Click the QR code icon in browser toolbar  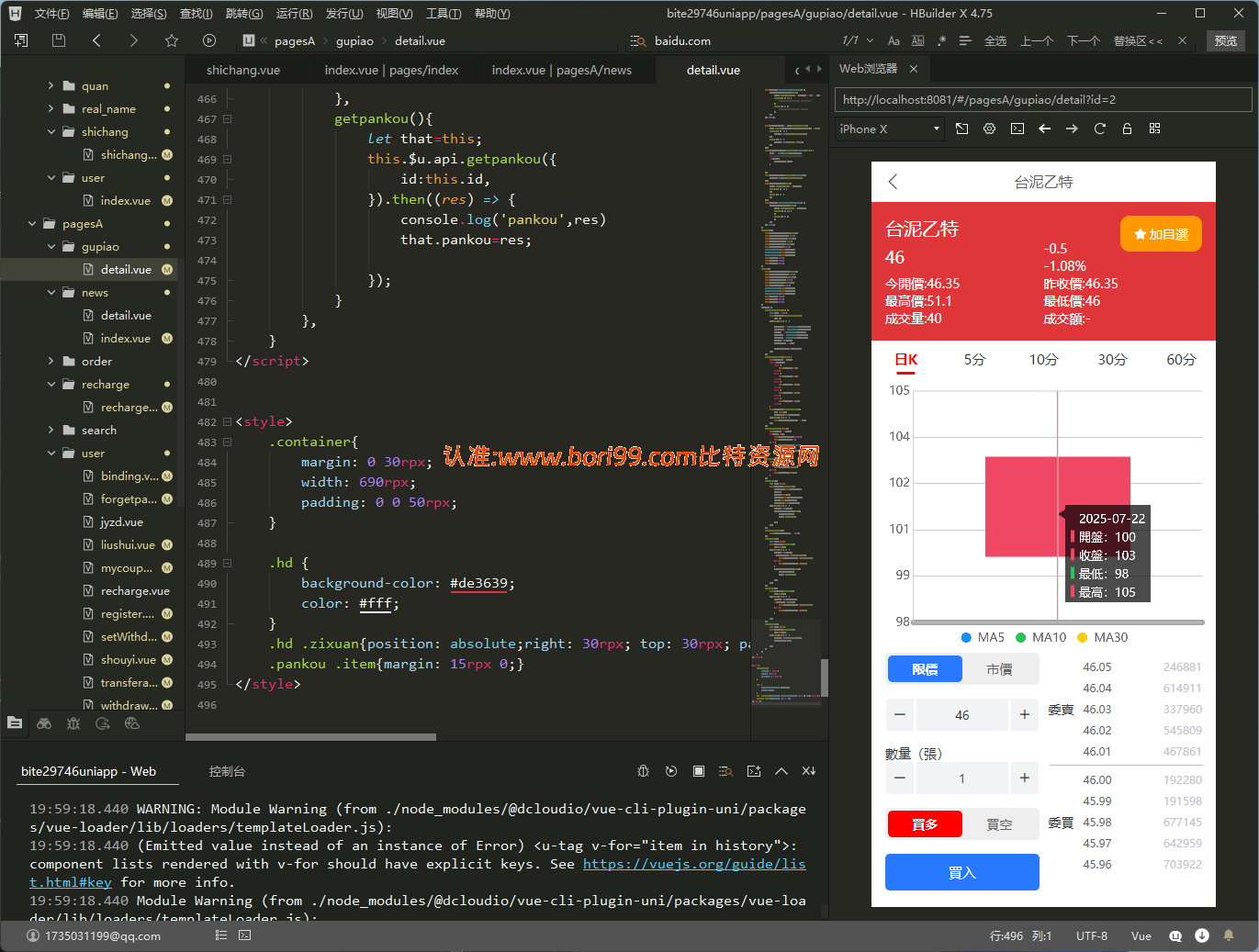(x=1154, y=129)
